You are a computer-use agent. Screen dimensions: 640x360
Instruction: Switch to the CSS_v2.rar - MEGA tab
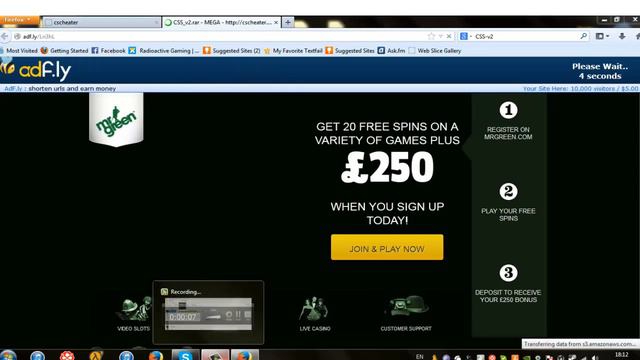[222, 22]
